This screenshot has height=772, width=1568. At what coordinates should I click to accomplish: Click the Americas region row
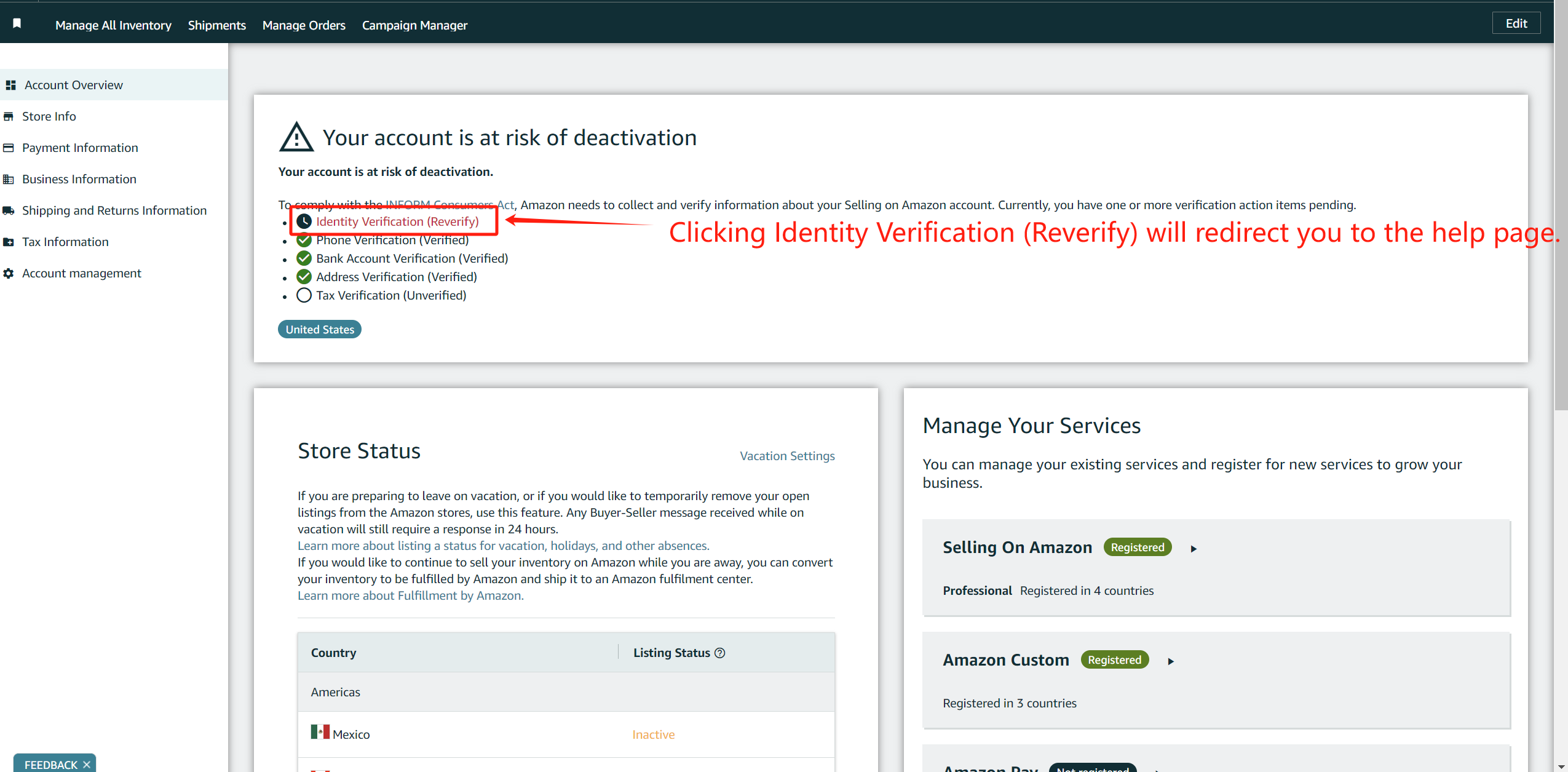tap(566, 692)
